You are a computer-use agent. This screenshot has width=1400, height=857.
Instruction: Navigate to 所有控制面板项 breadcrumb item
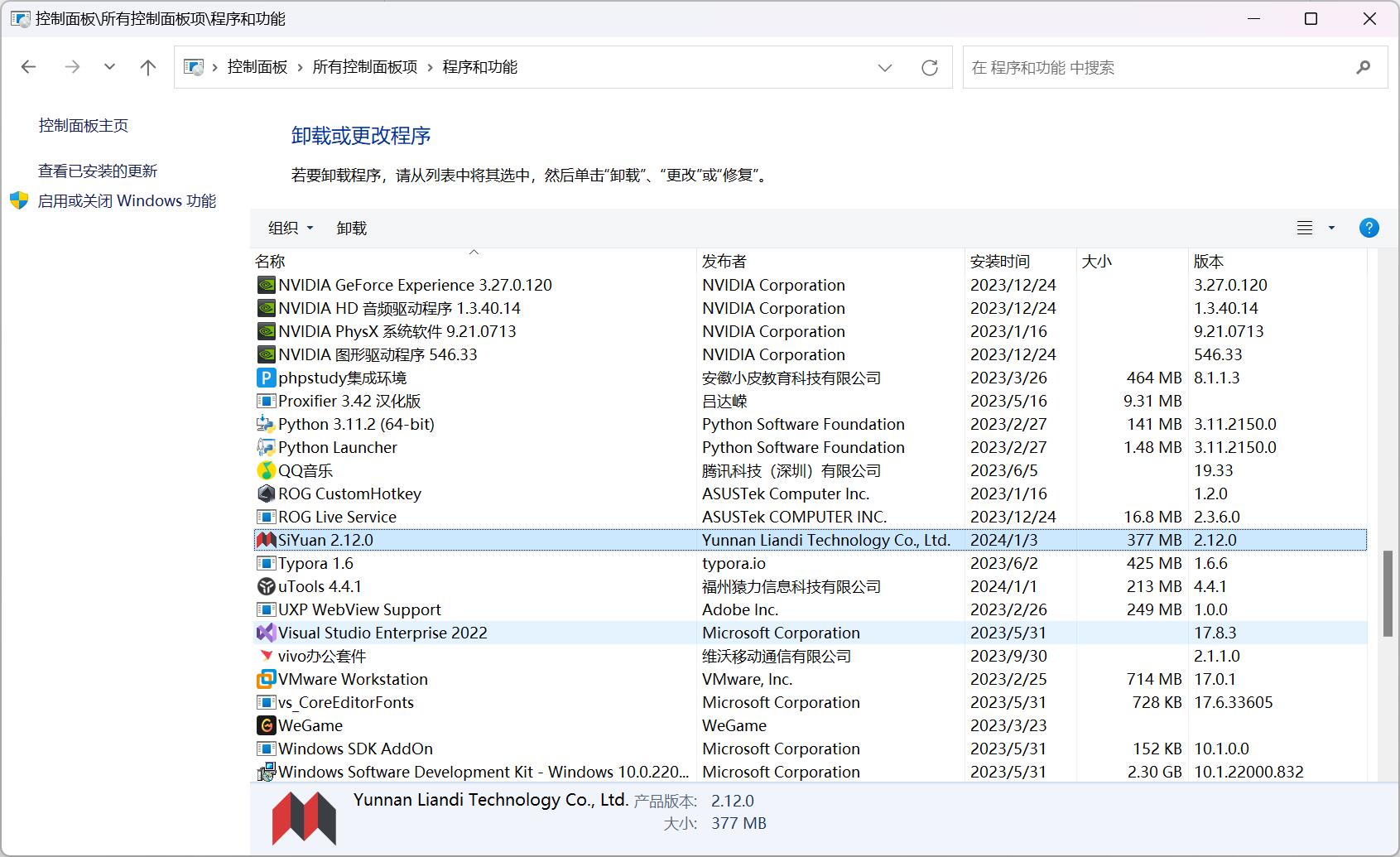click(364, 67)
